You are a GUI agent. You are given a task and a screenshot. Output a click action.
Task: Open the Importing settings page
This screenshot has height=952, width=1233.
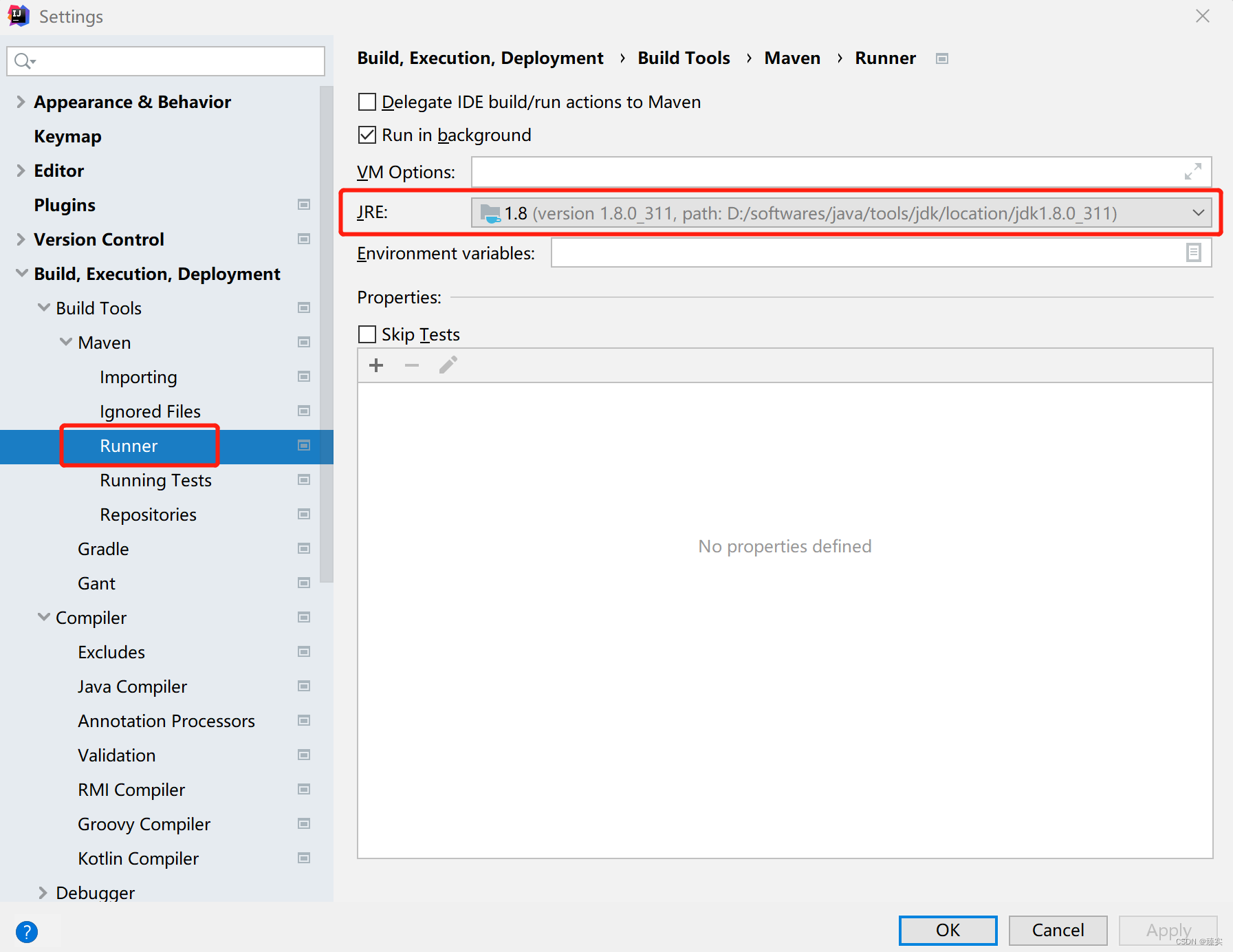138,377
